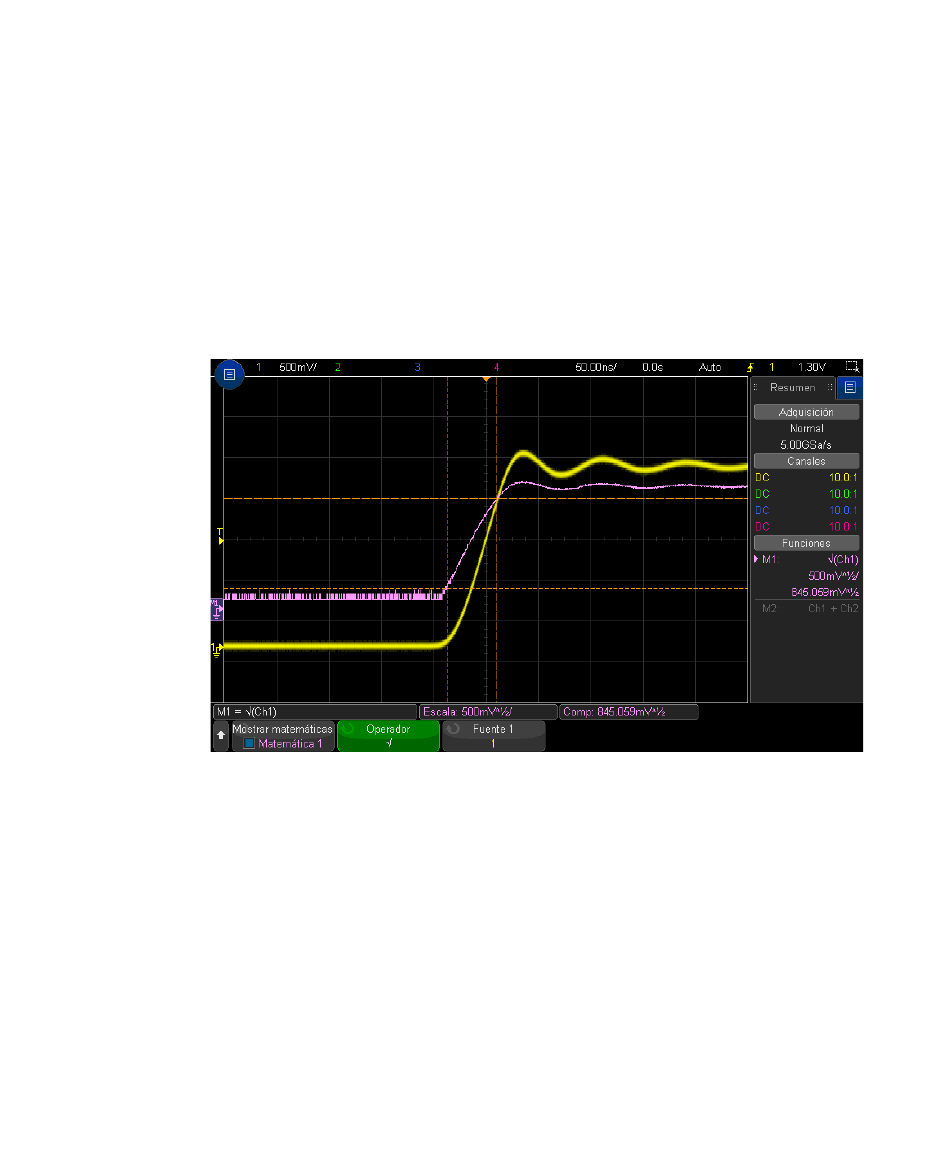The height and width of the screenshot is (1165, 950).
Task: Click the zoom box selection icon
Action: point(852,366)
